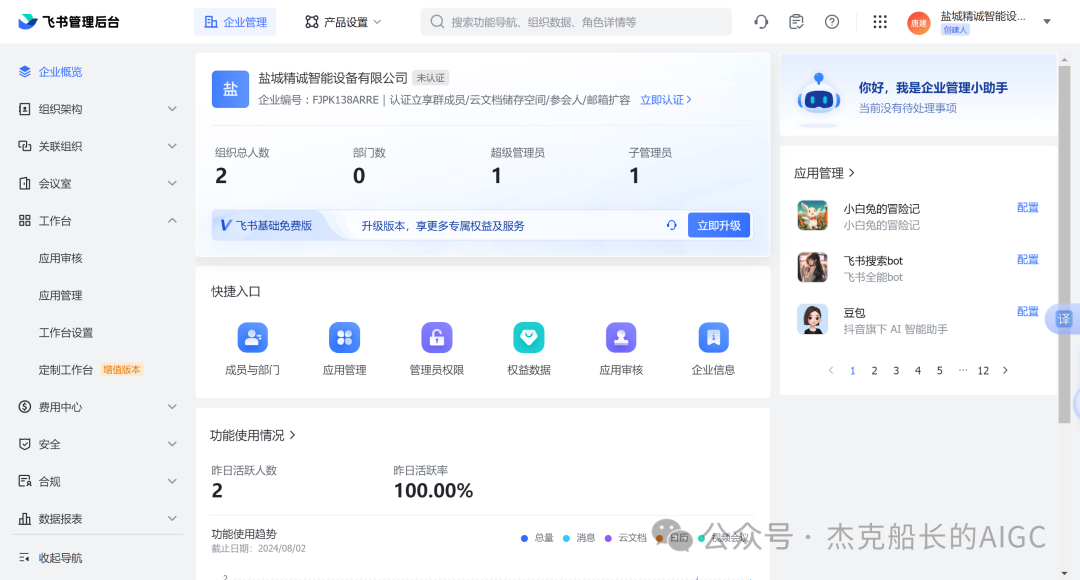Open the 企业管理 tab
The height and width of the screenshot is (580, 1080).
[x=236, y=22]
